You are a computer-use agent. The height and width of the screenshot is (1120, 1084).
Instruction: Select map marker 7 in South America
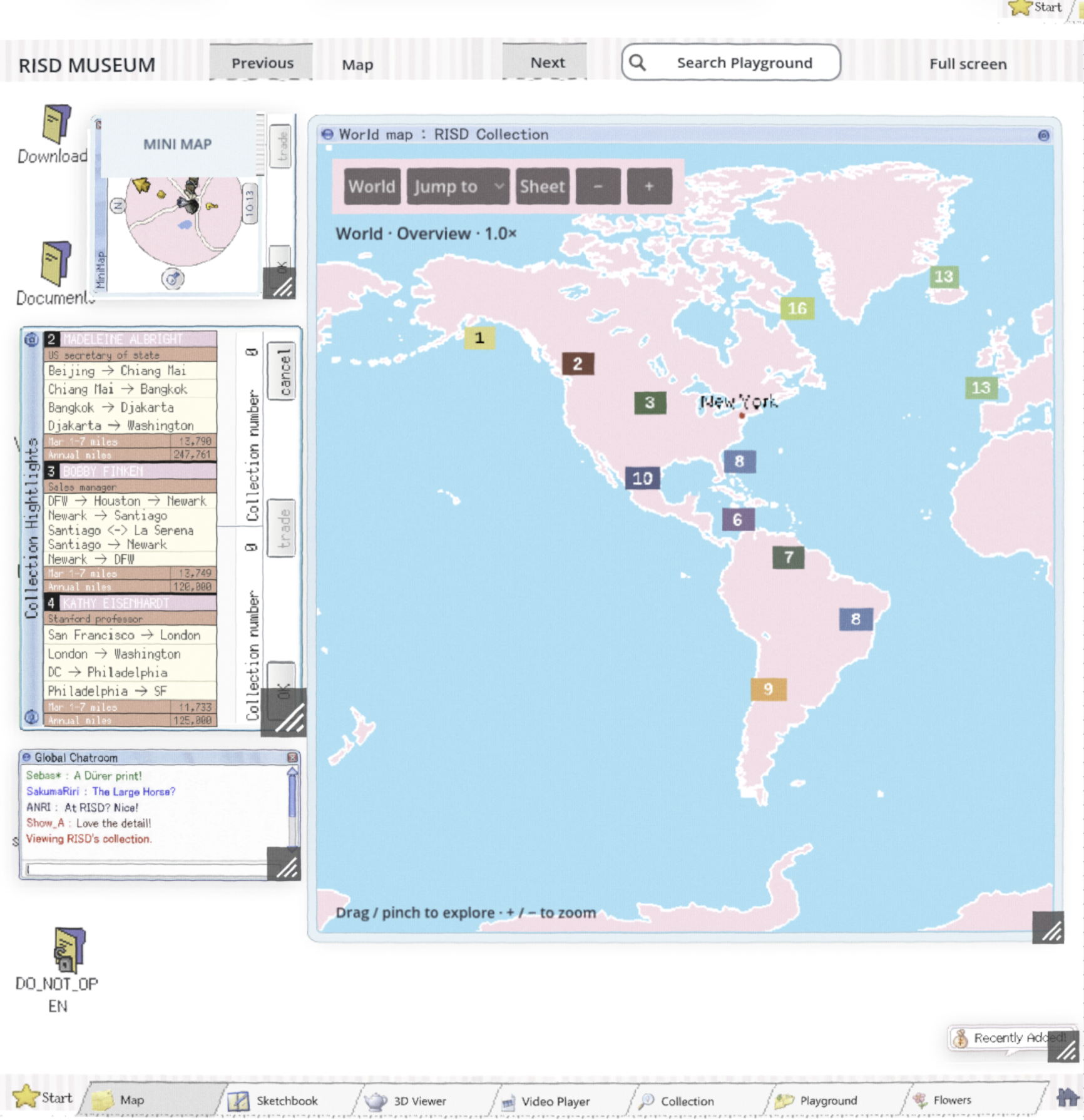click(788, 557)
